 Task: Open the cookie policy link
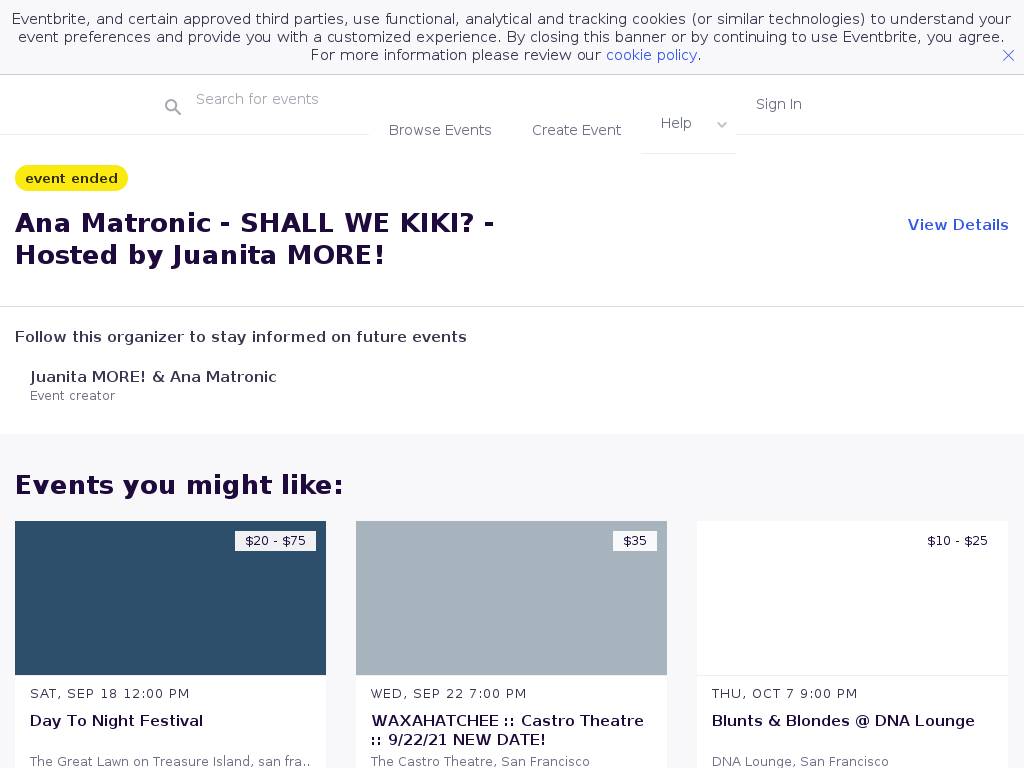click(x=651, y=55)
